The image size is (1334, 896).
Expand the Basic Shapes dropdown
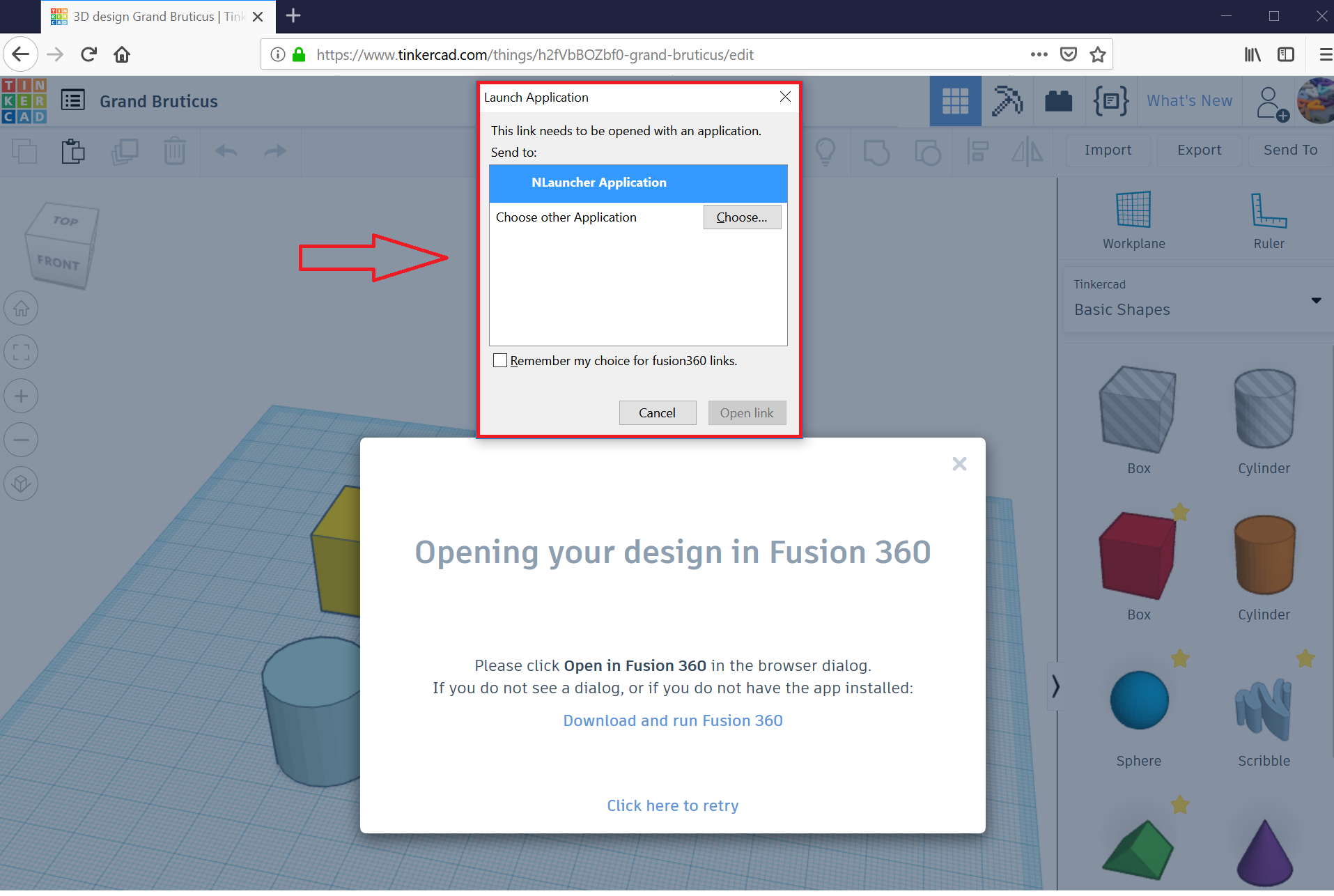[x=1315, y=300]
